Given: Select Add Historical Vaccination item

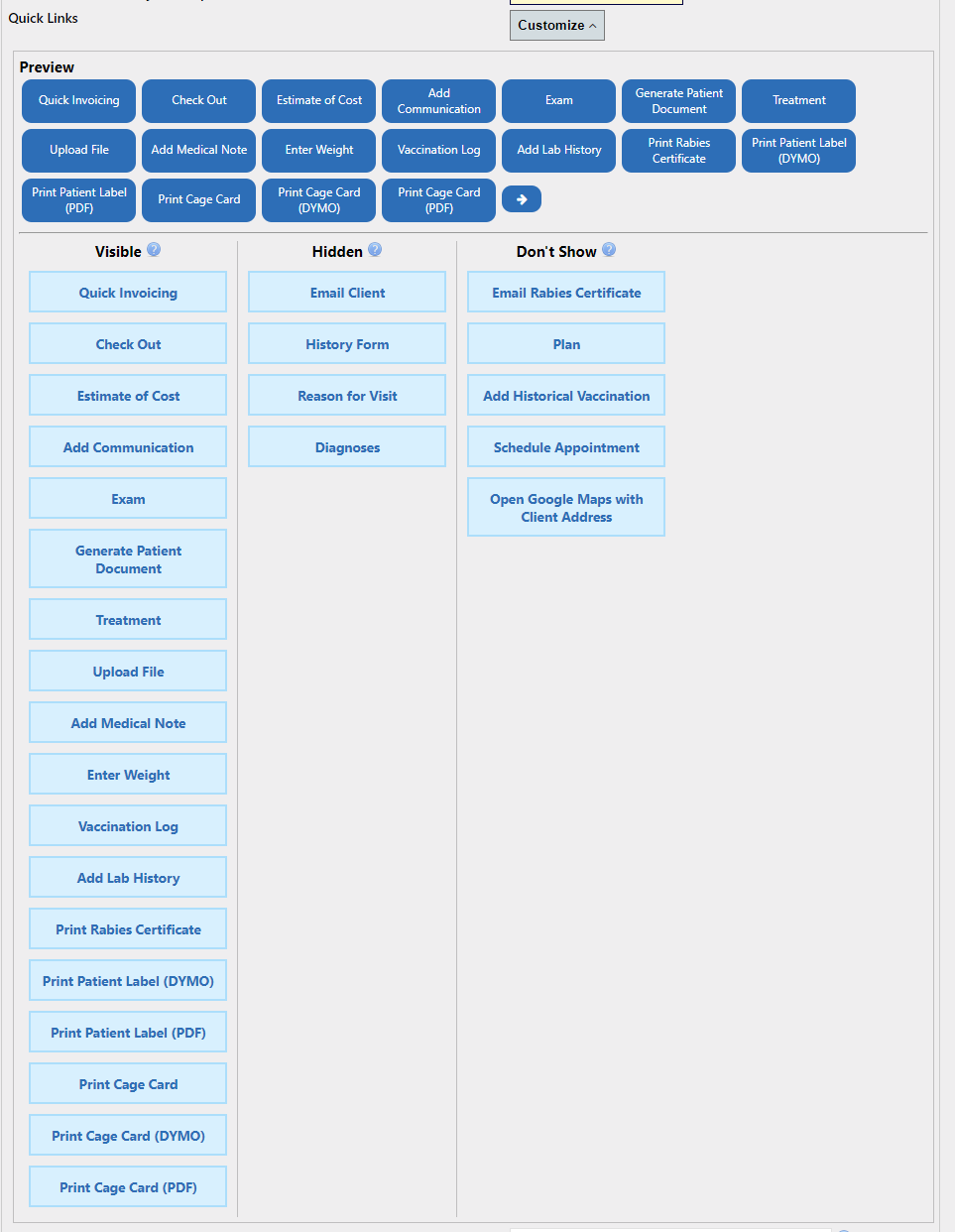Looking at the screenshot, I should (x=566, y=396).
